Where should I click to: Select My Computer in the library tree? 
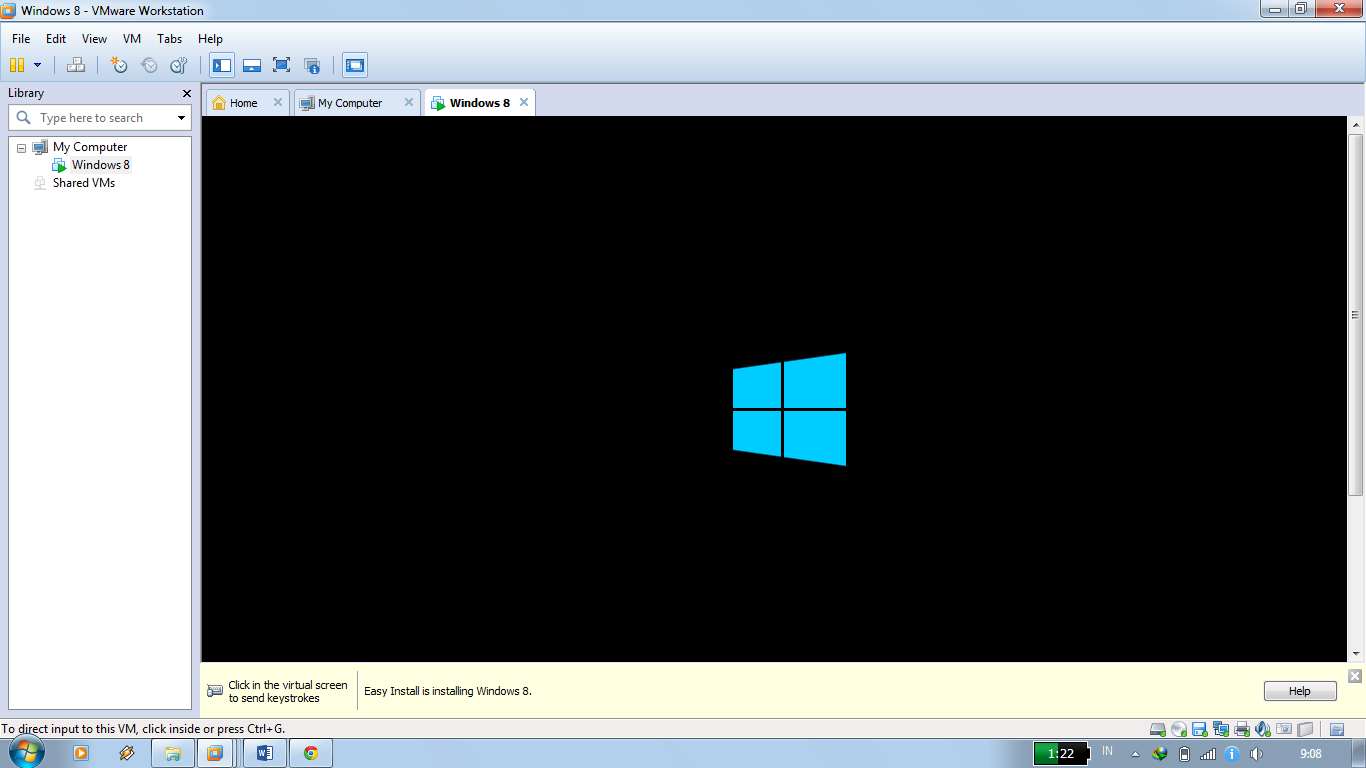[x=90, y=147]
